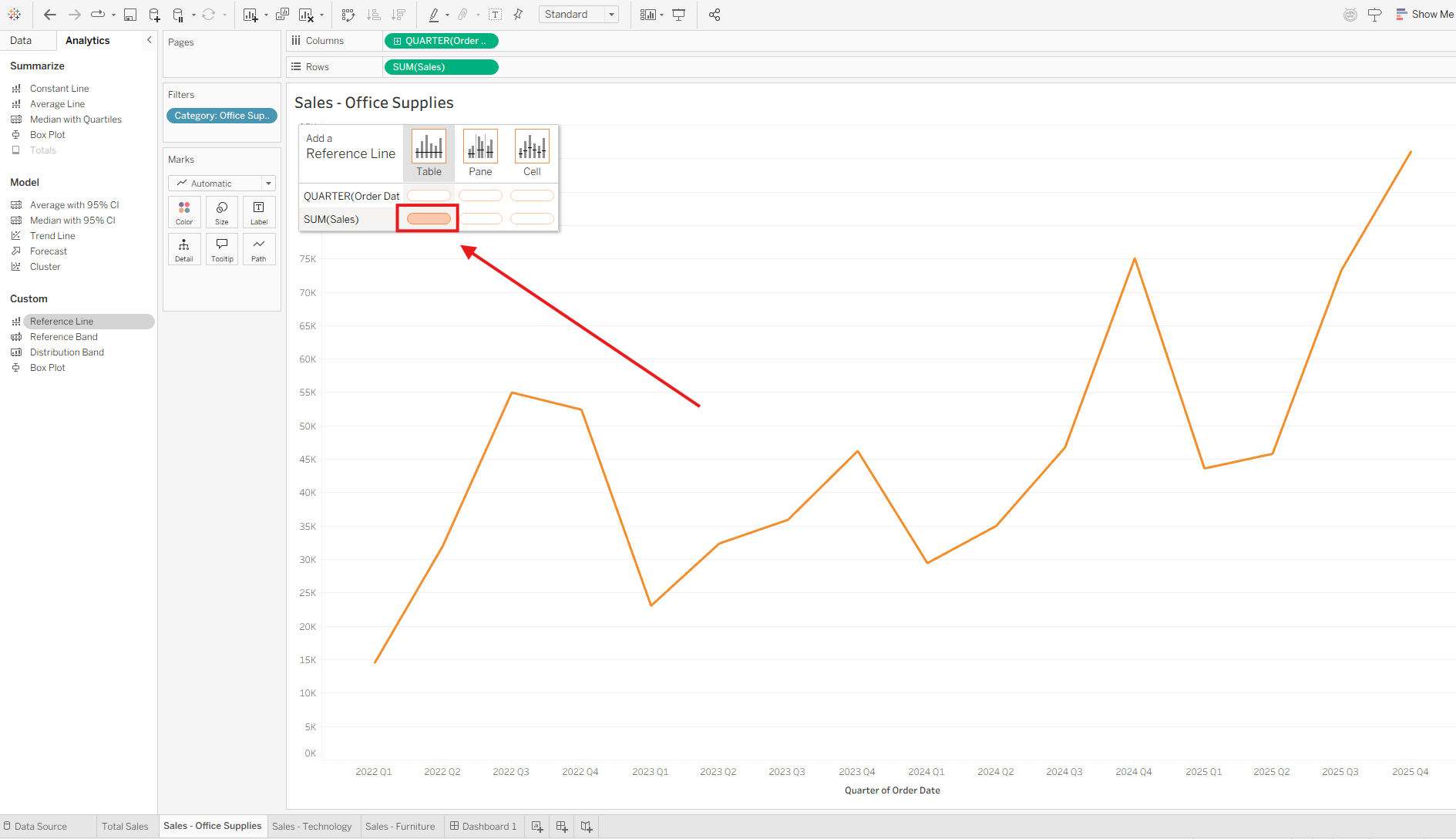Click the Tooltip button on Marks card
This screenshot has height=839, width=1456.
tap(222, 249)
